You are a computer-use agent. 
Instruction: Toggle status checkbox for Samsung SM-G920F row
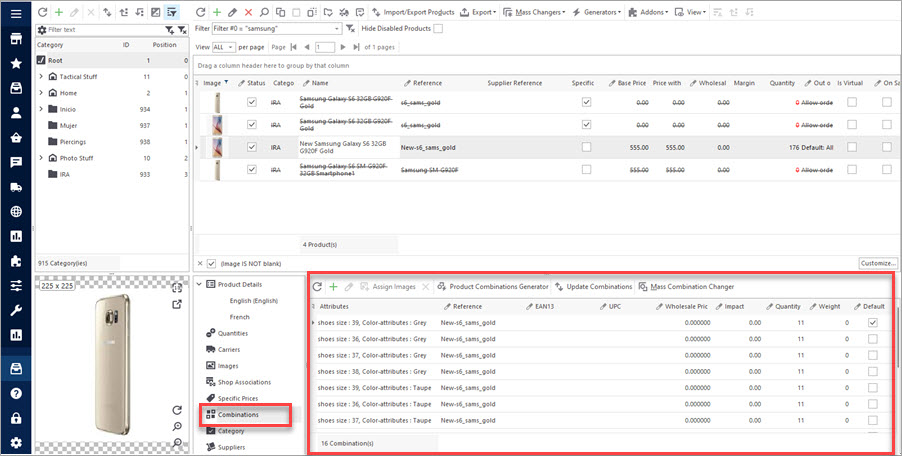(251, 170)
